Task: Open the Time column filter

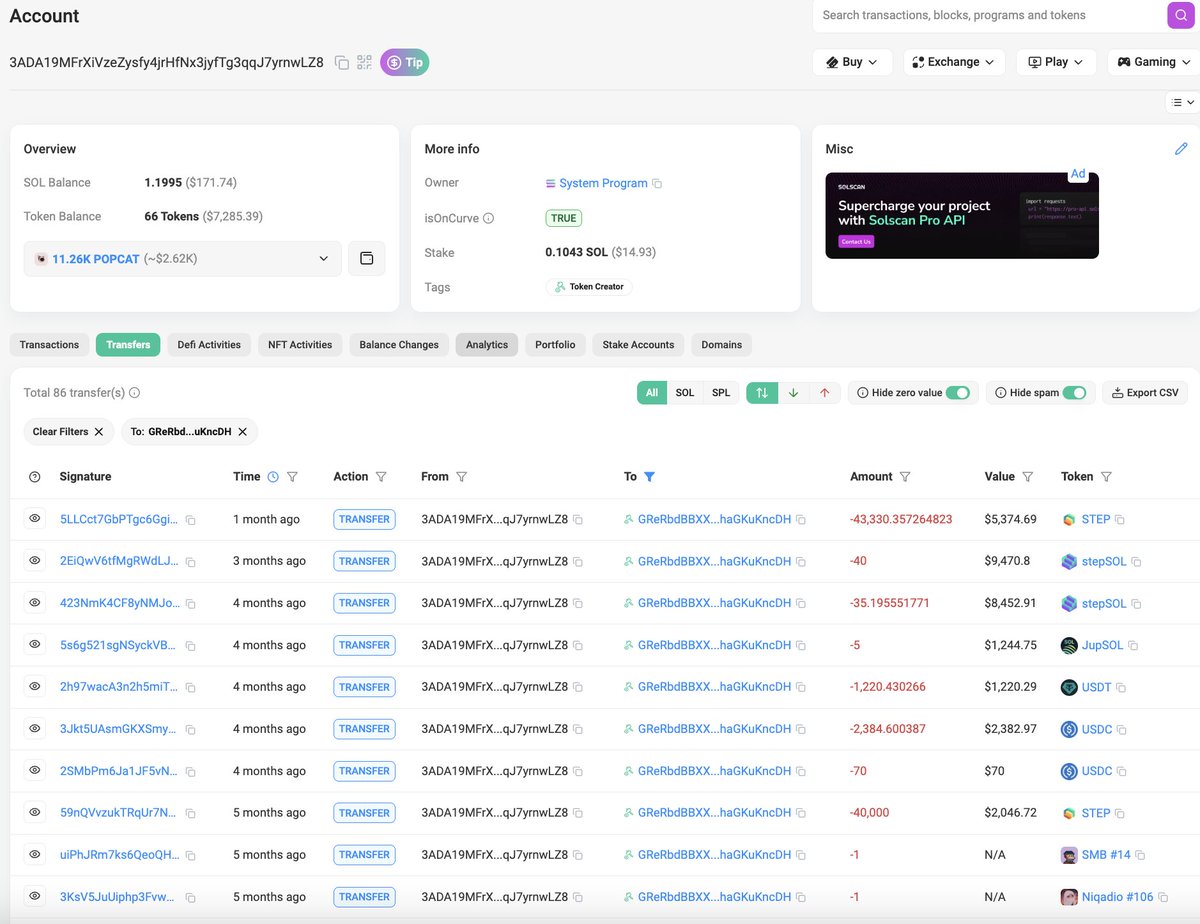Action: pos(292,477)
